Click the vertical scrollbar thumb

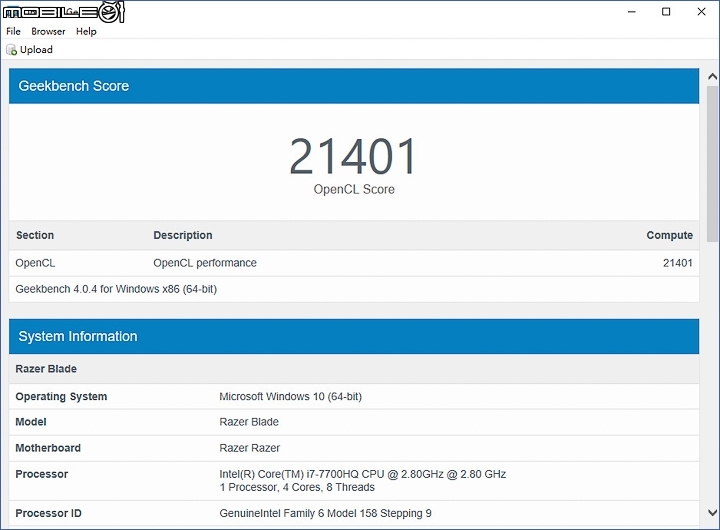click(713, 164)
